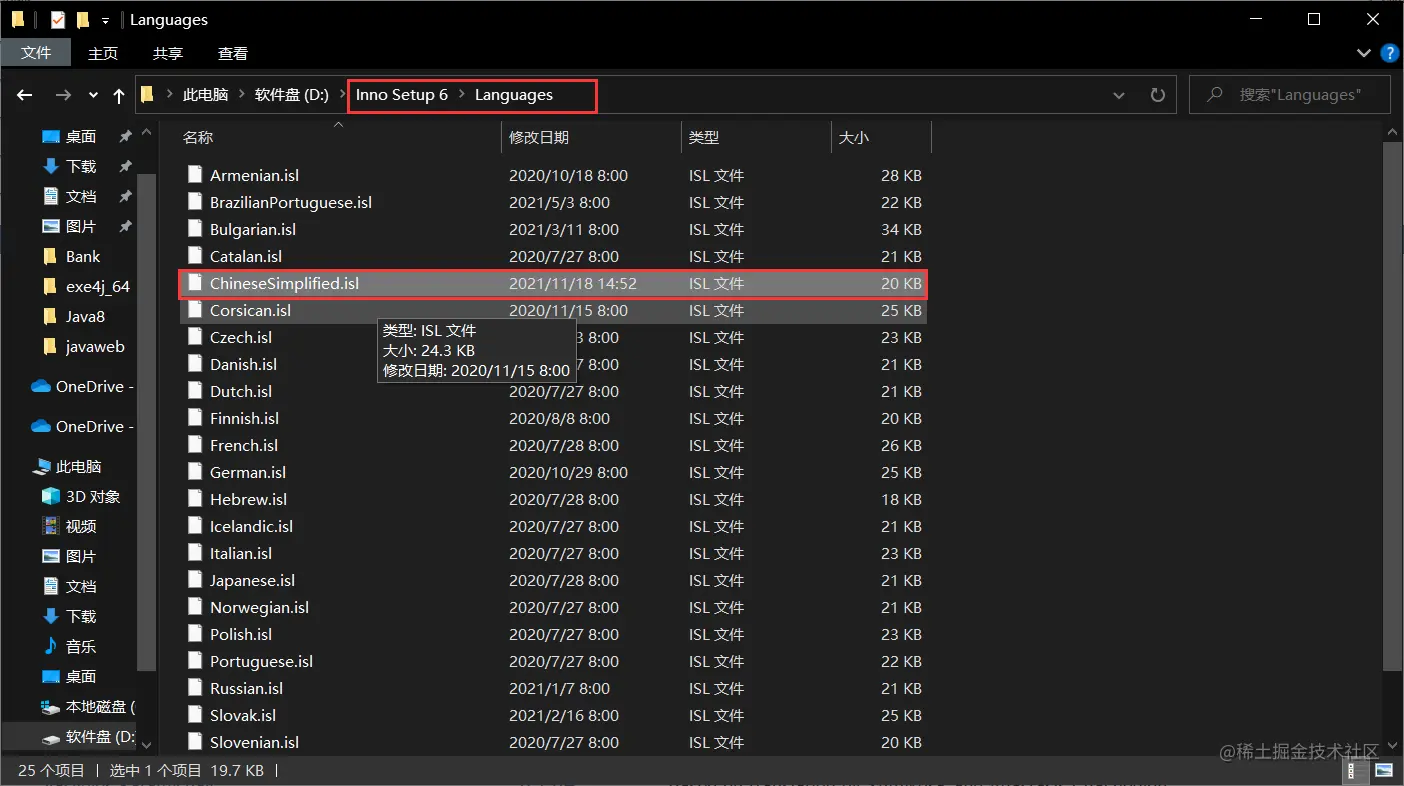Select 软件盘 (D:) drive in navigation pane
Screen dimensions: 1404x786
[x=100, y=737]
